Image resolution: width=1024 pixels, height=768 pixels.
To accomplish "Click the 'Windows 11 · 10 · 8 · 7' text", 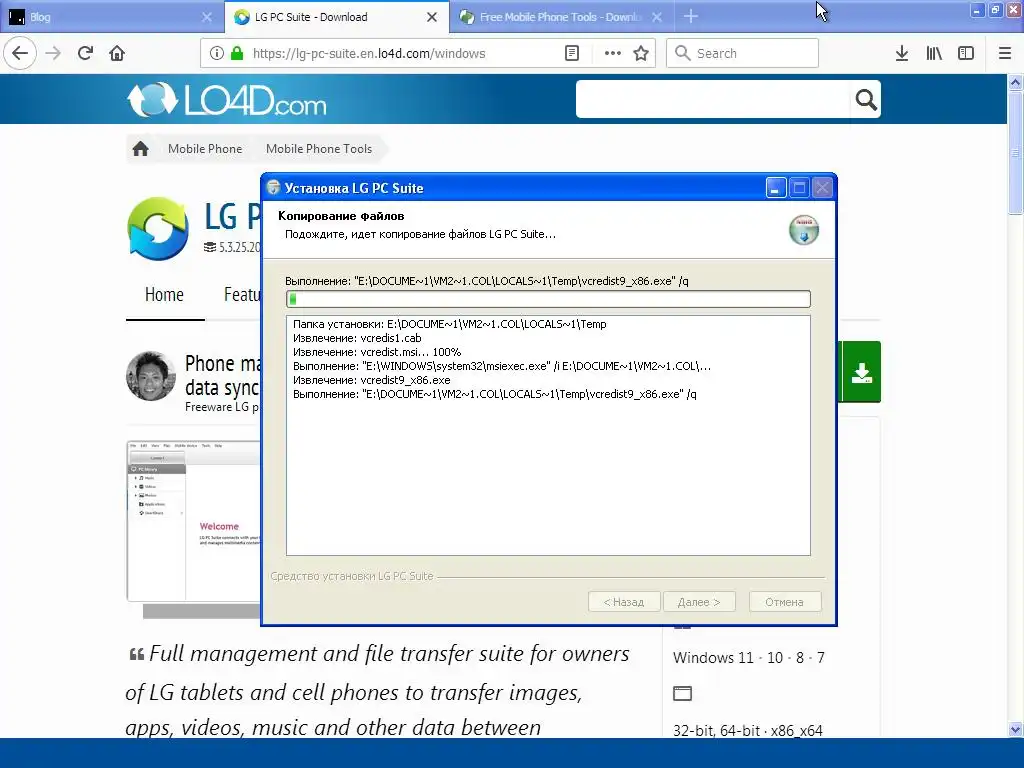I will [748, 658].
